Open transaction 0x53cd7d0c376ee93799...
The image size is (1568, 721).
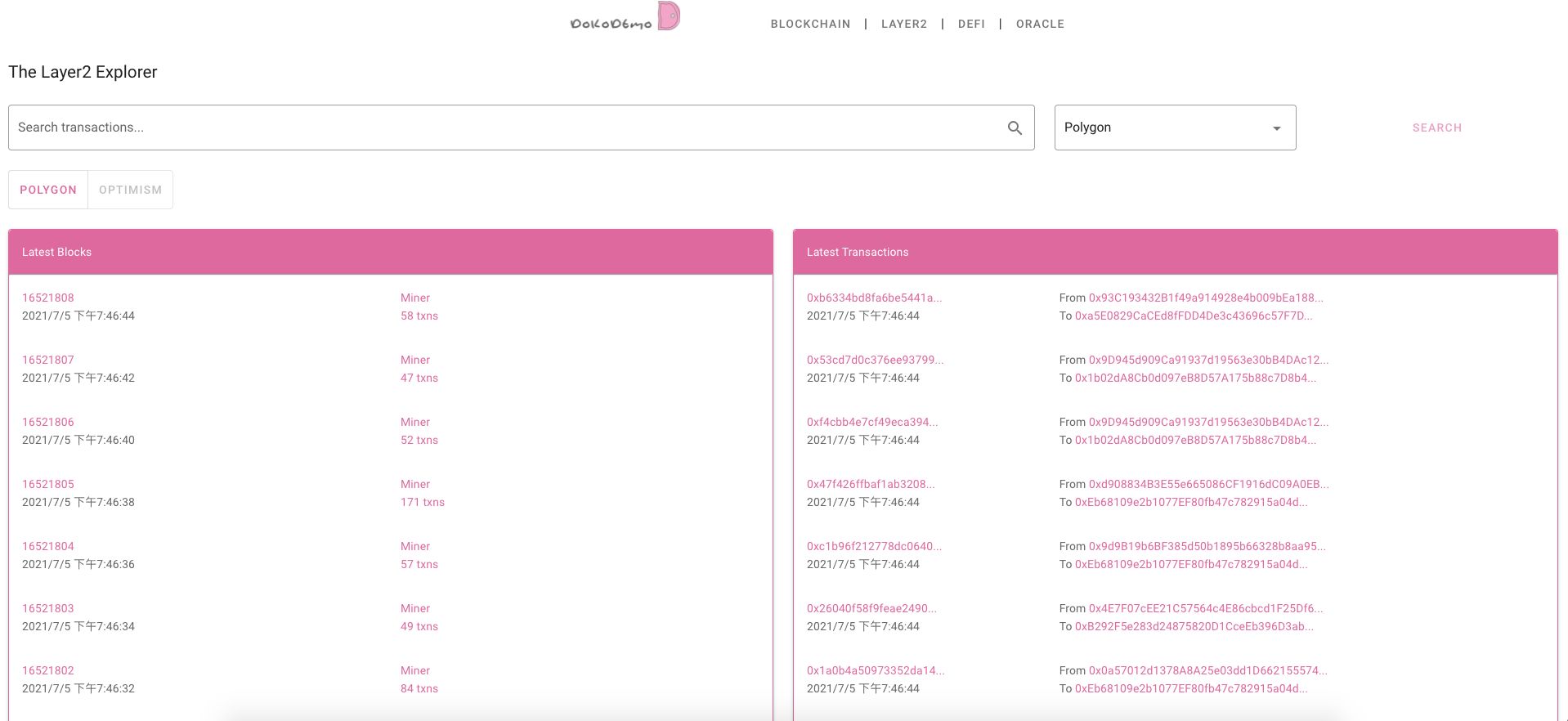pos(875,360)
